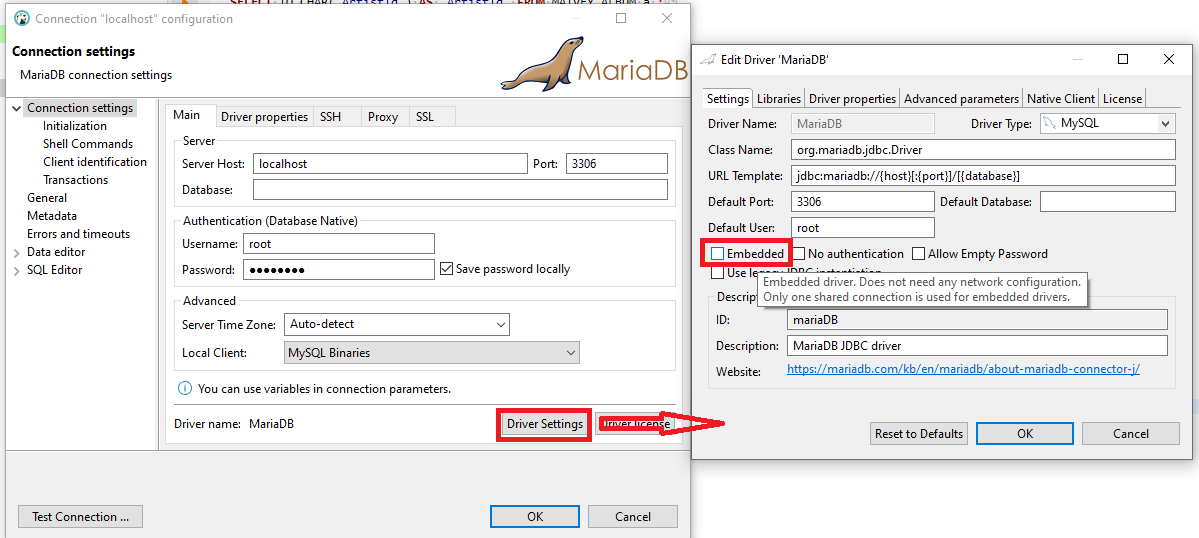This screenshot has height=538, width=1199.
Task: Click Cancel in the Connection configuration dialog
Action: (x=632, y=517)
